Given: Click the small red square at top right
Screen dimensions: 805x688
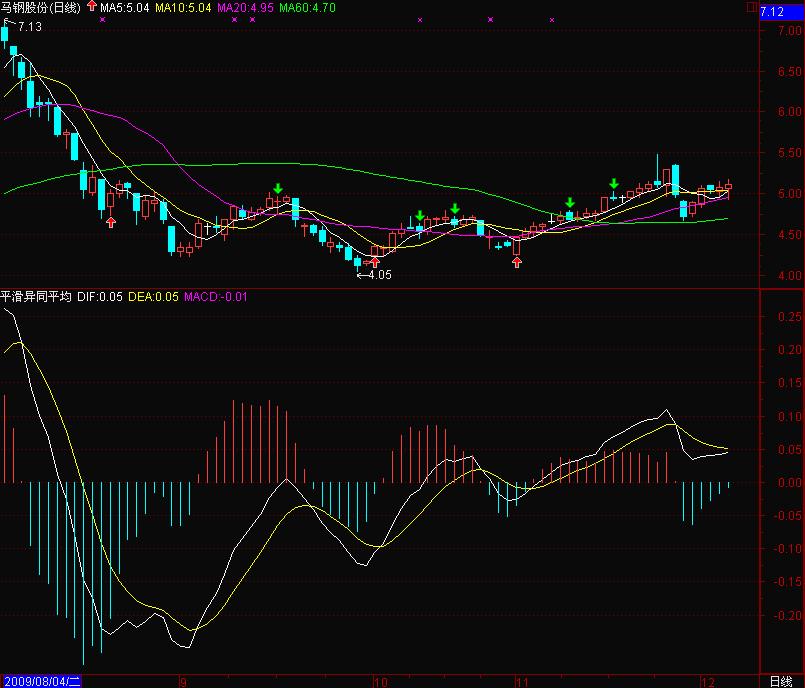Looking at the screenshot, I should point(752,7).
